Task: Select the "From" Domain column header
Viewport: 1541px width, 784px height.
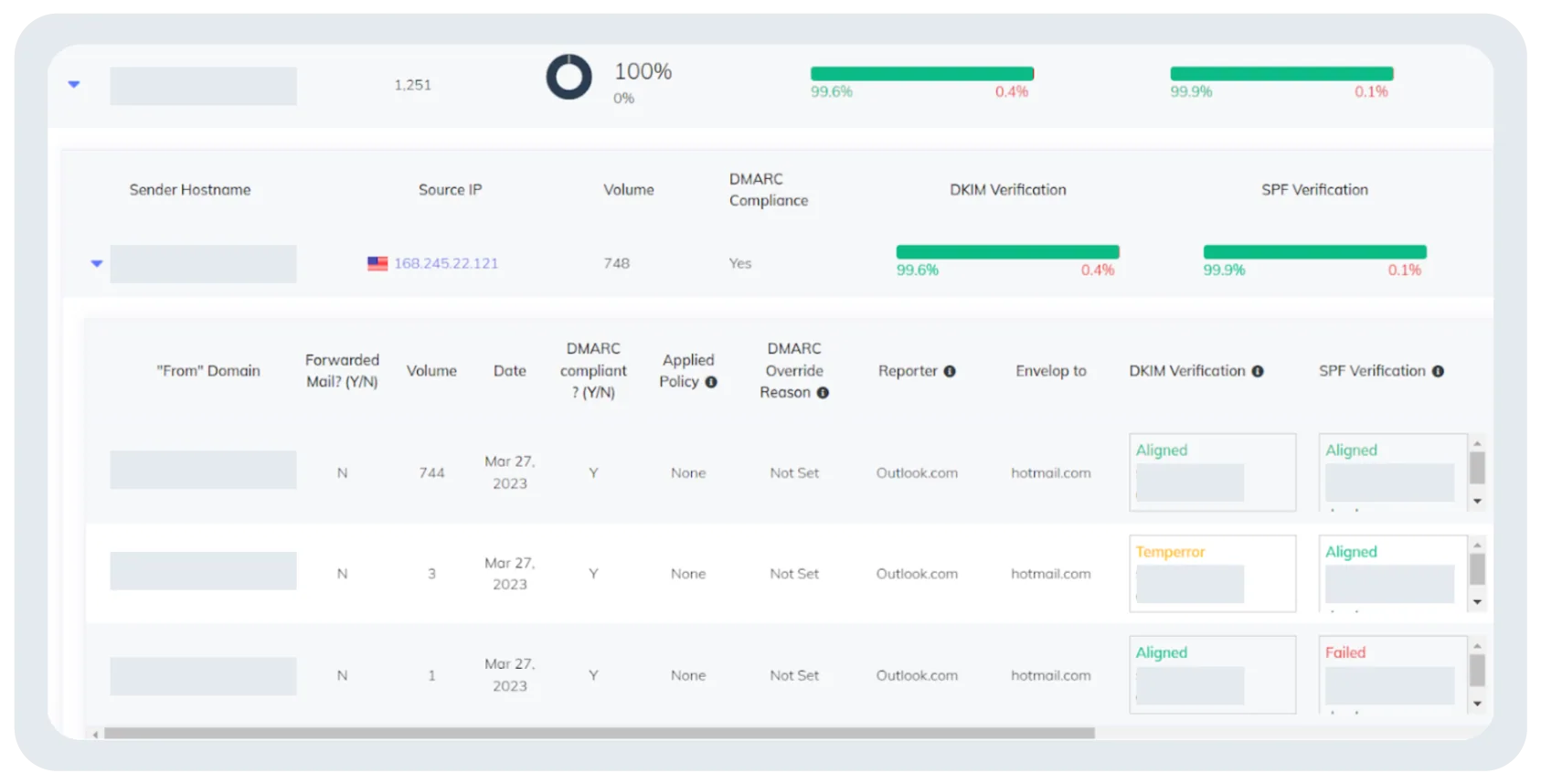Action: click(208, 371)
